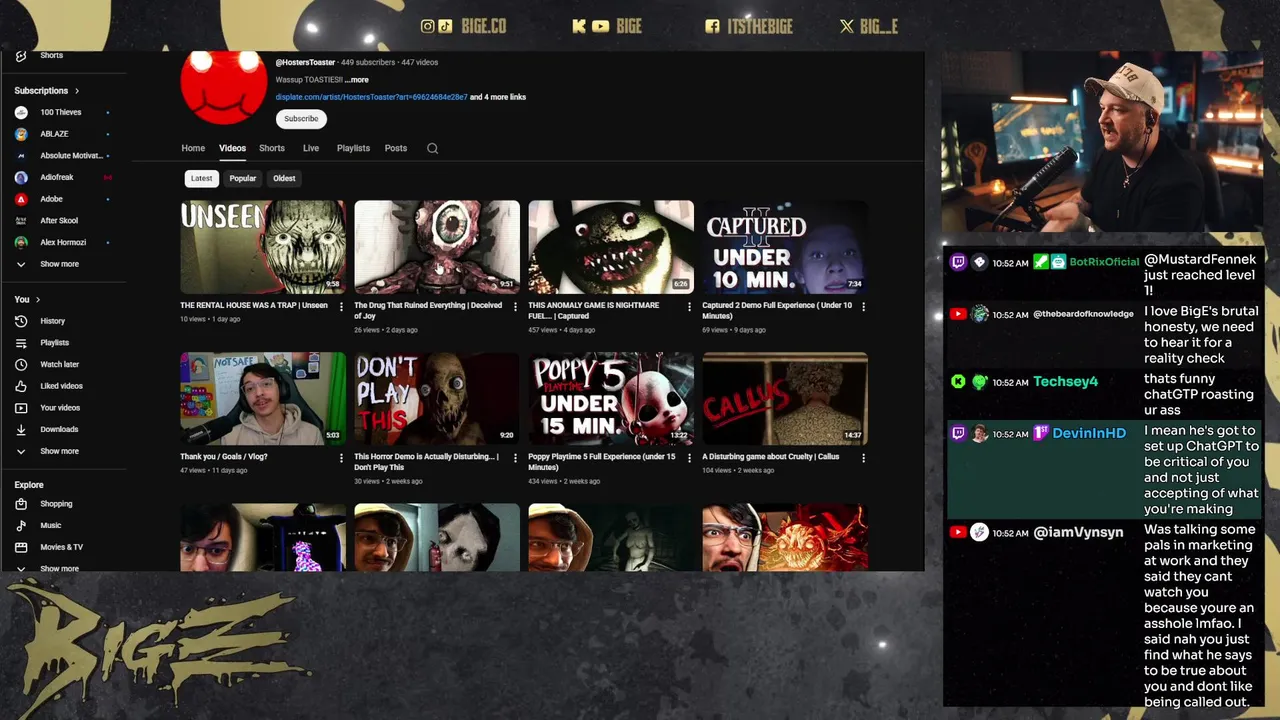Click DevinInHD username in chat overlay
Viewport: 1280px width, 720px height.
(1089, 433)
